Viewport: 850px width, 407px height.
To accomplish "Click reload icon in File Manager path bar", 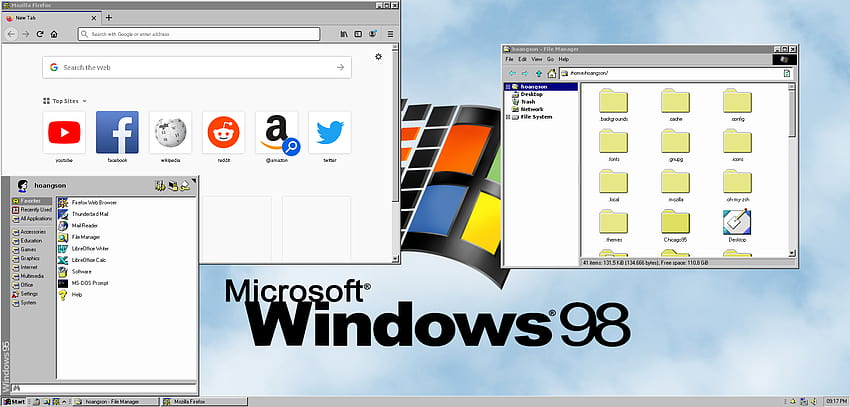I will pos(787,73).
